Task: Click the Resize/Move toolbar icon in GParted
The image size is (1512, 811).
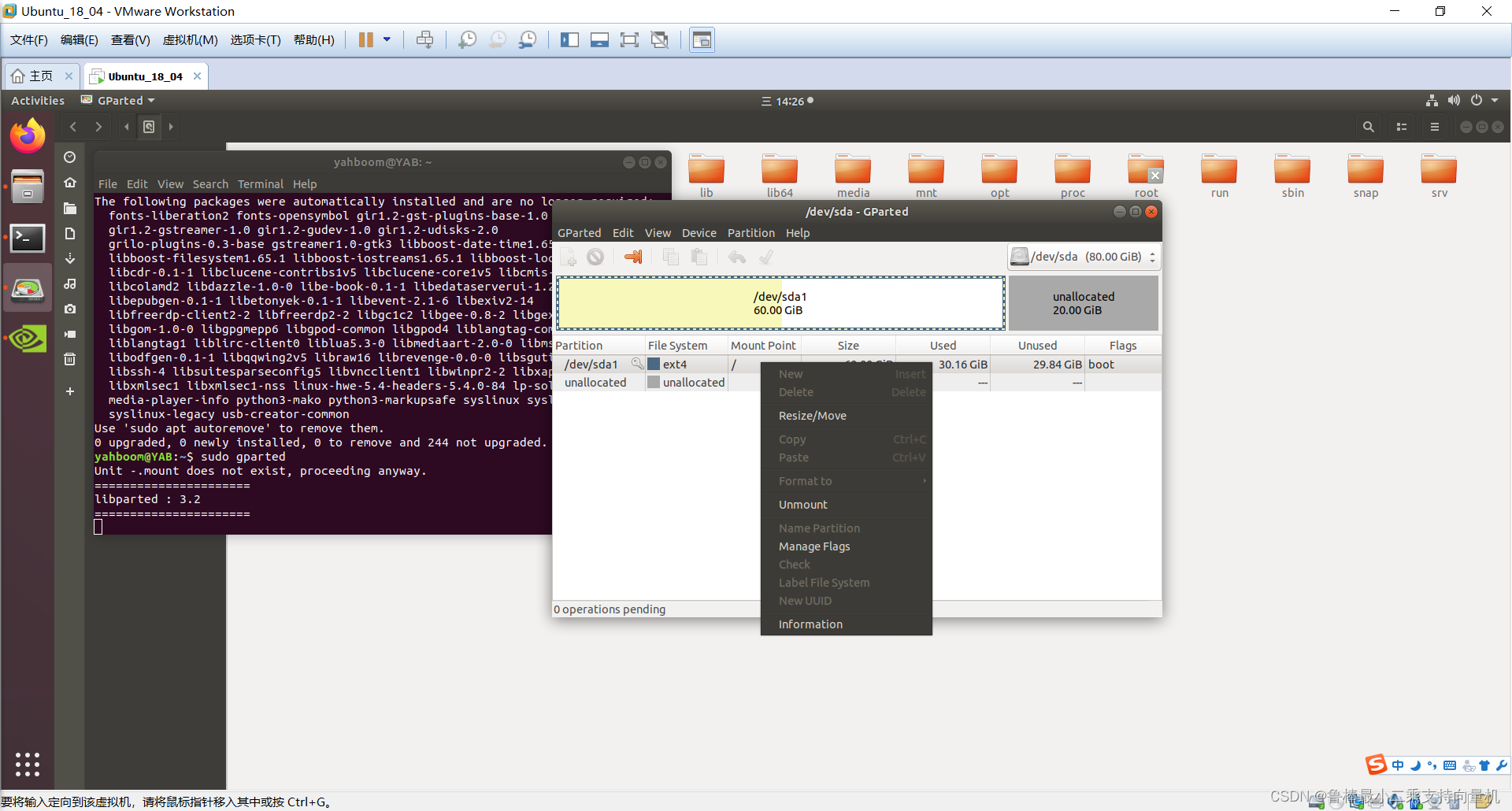Action: tap(633, 257)
